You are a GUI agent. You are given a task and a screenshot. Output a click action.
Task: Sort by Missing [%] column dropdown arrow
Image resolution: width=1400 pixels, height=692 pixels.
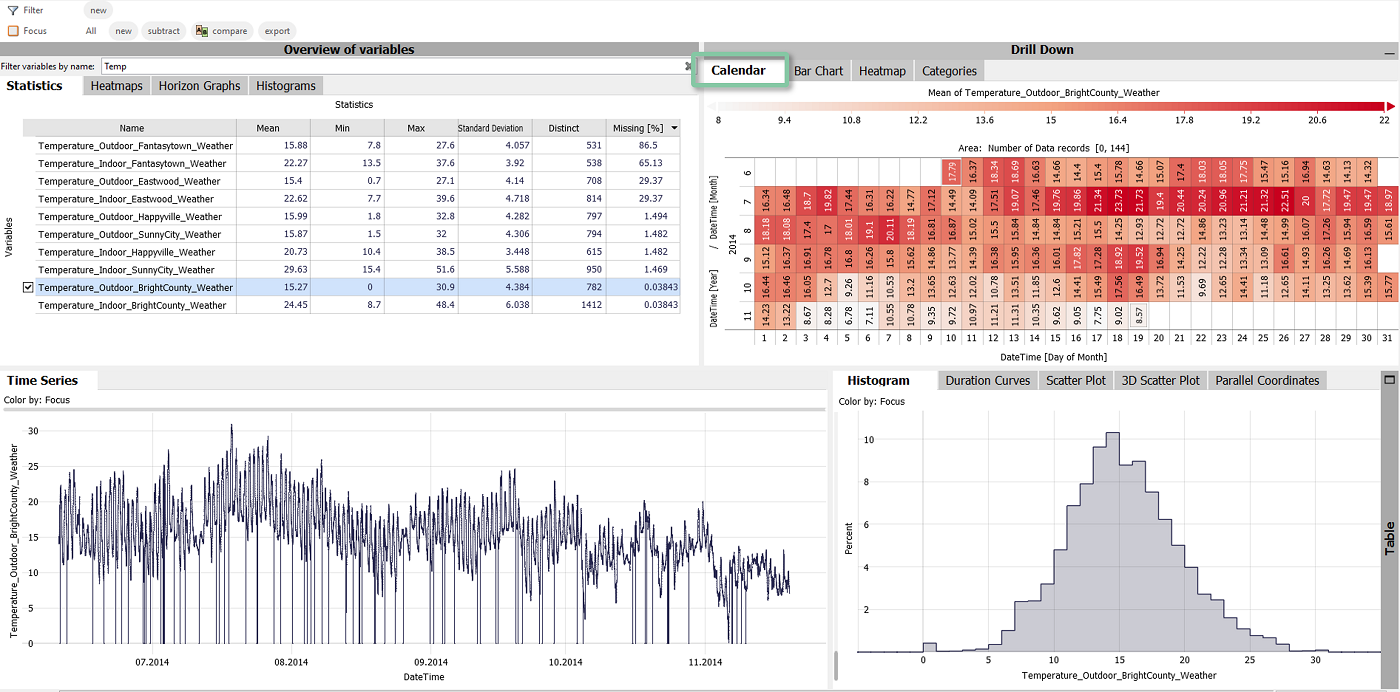(674, 128)
